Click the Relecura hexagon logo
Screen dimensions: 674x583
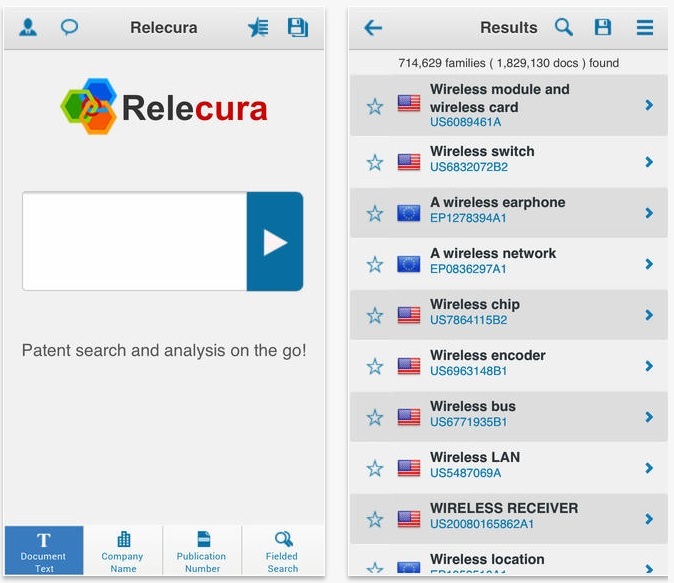89,106
